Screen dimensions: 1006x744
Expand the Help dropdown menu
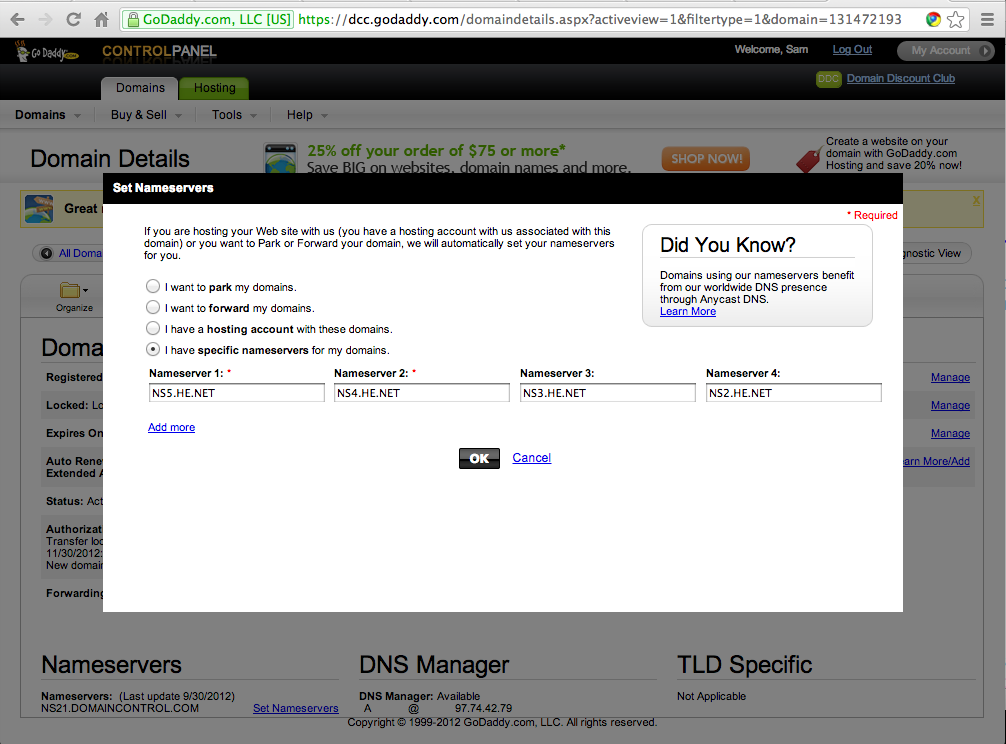(307, 115)
